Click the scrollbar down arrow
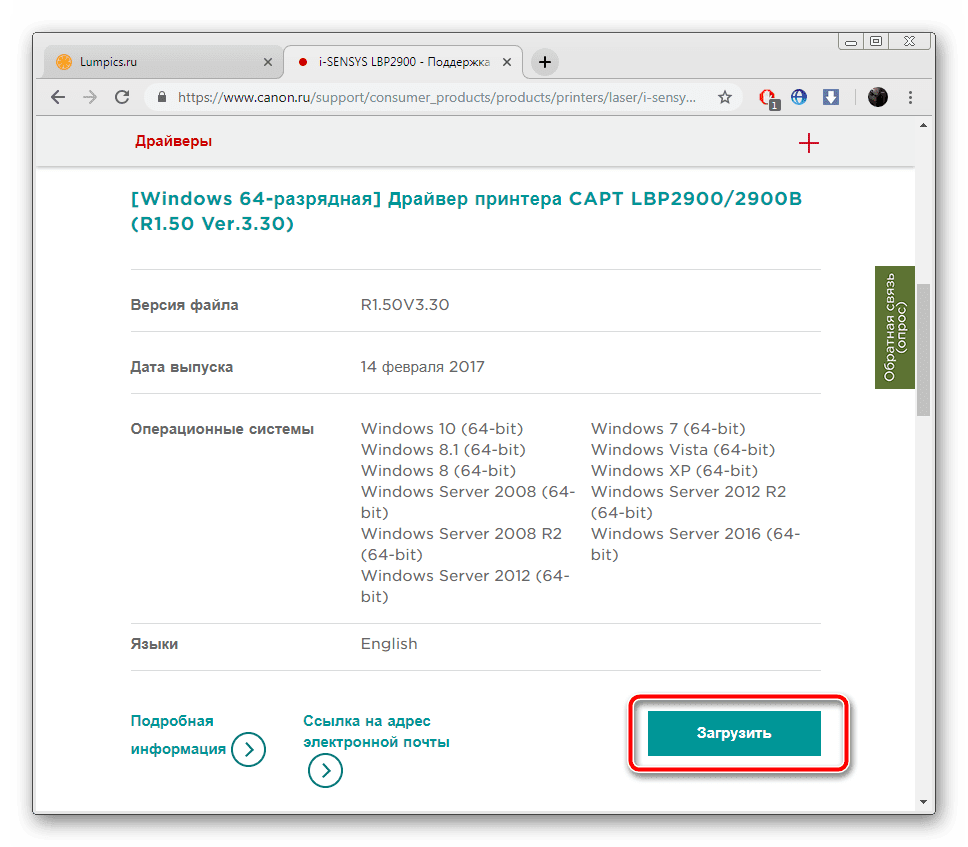The height and width of the screenshot is (847, 968). tap(923, 802)
